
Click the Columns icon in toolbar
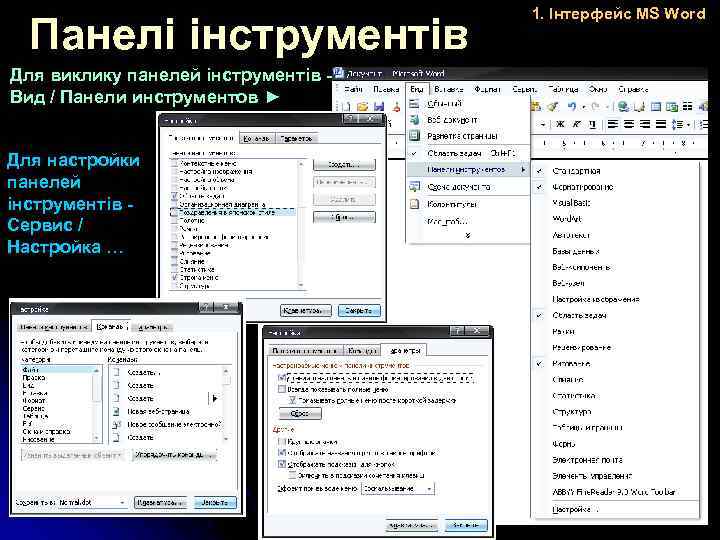point(687,107)
